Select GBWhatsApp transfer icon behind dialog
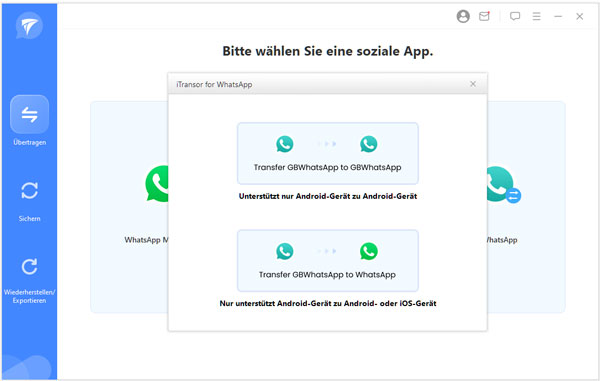Image resolution: width=600 pixels, height=381 pixels. click(x=504, y=185)
